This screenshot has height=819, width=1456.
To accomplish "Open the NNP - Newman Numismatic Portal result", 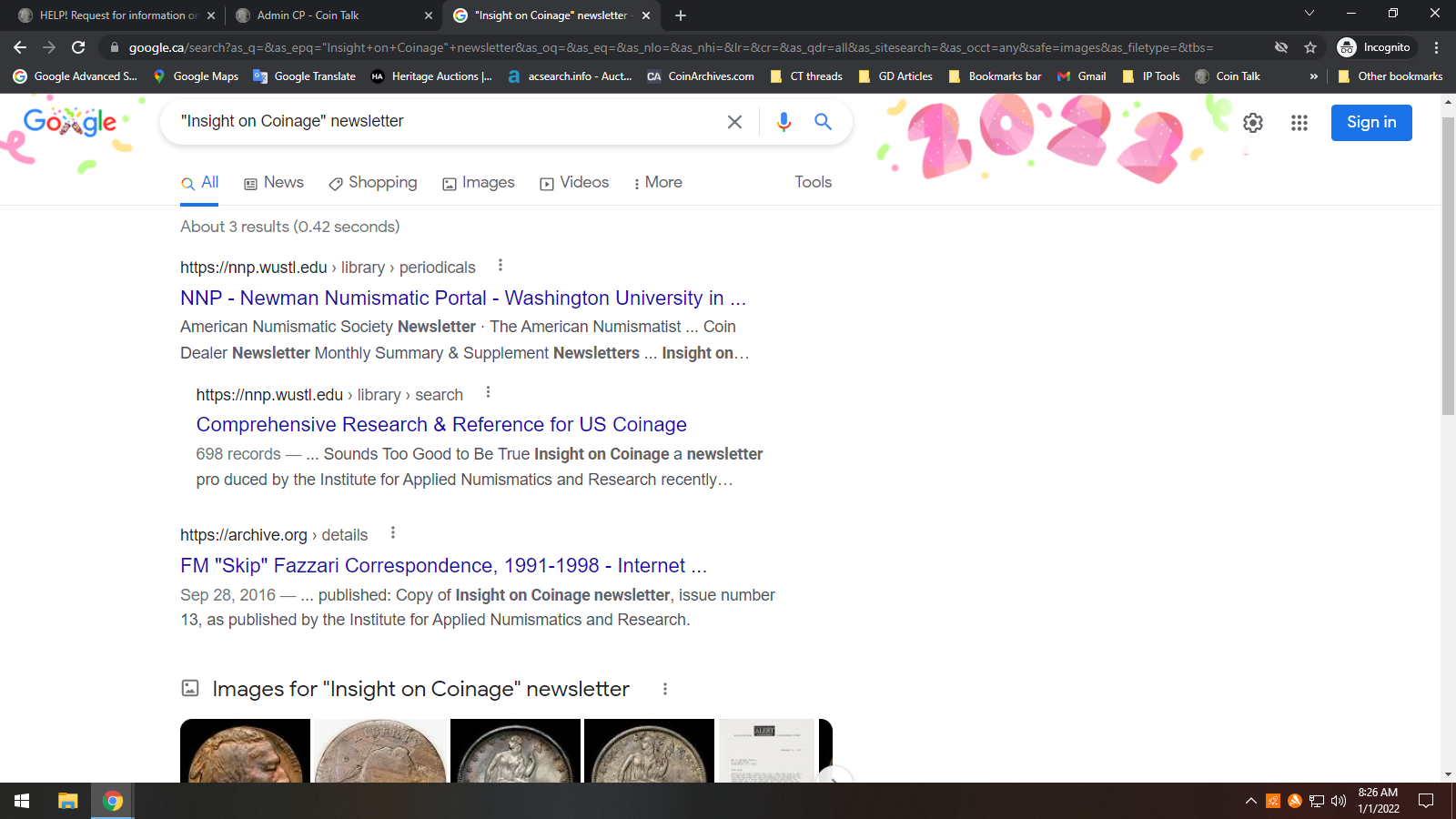I will (x=463, y=298).
